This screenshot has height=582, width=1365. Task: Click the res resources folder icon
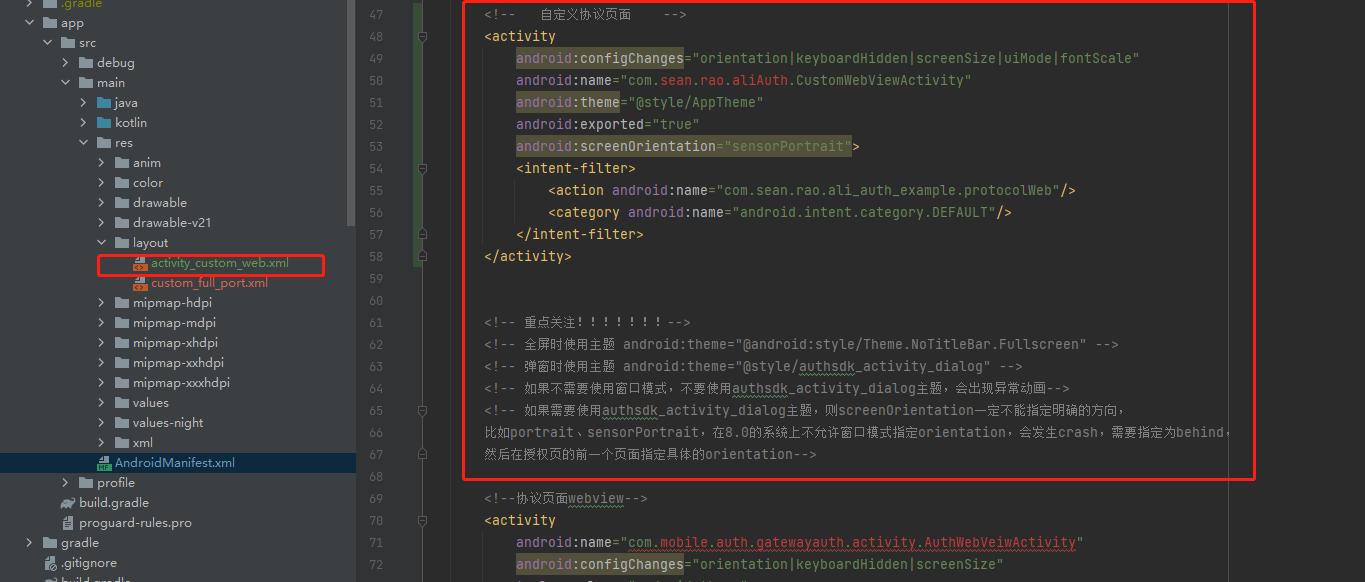106,142
